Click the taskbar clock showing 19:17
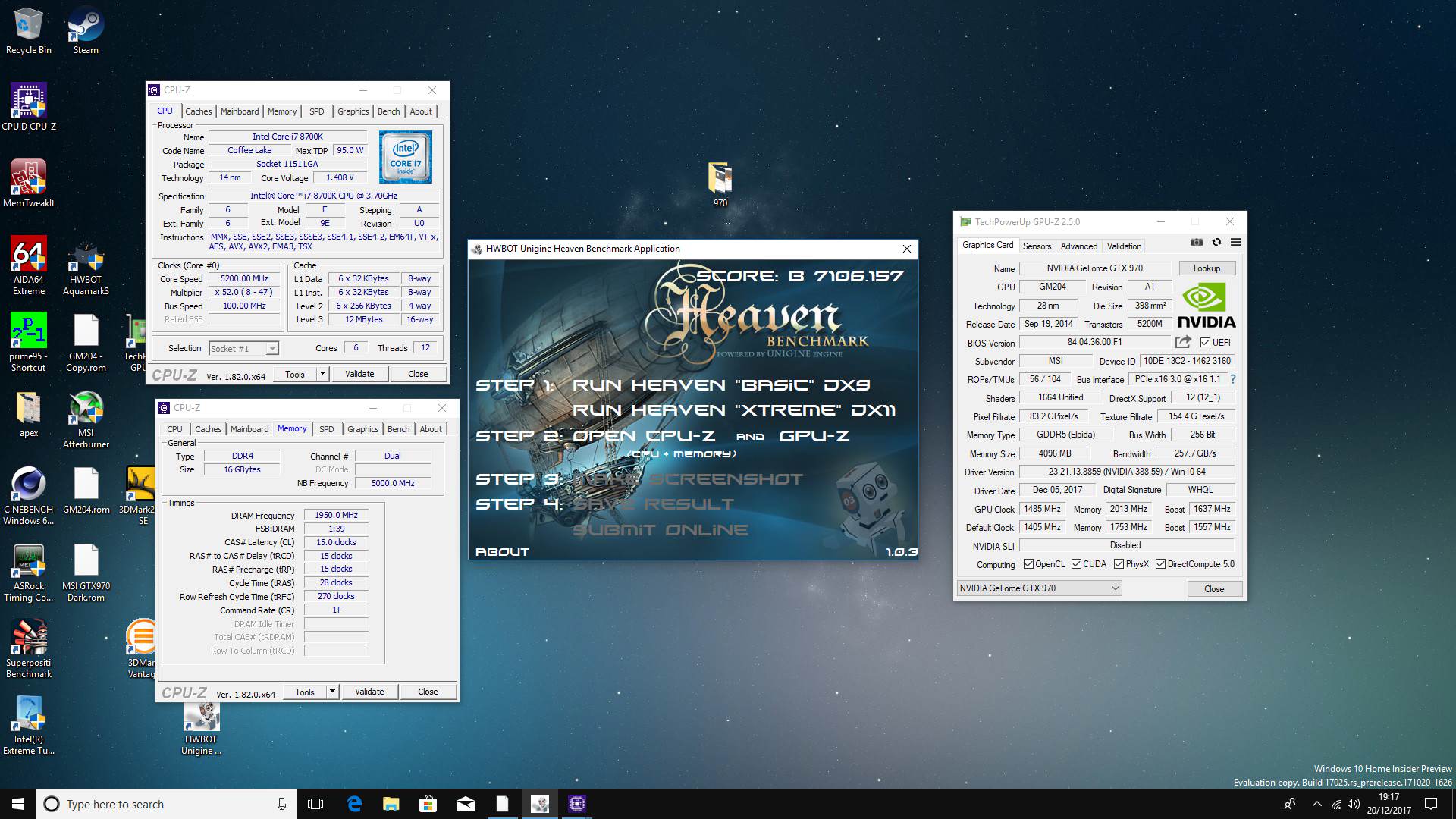The image size is (1456, 819). (1389, 804)
